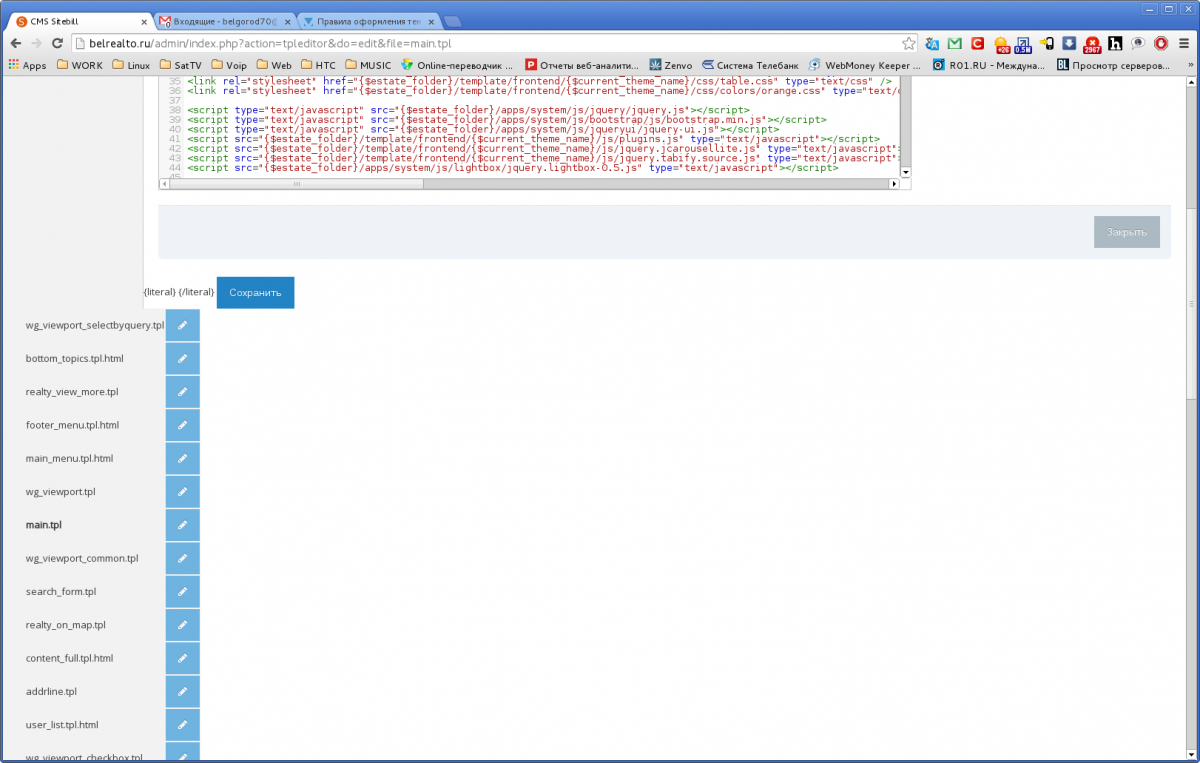This screenshot has height=763, width=1200.
Task: Open the WebMoney Keeper bookmark
Action: tap(865, 65)
